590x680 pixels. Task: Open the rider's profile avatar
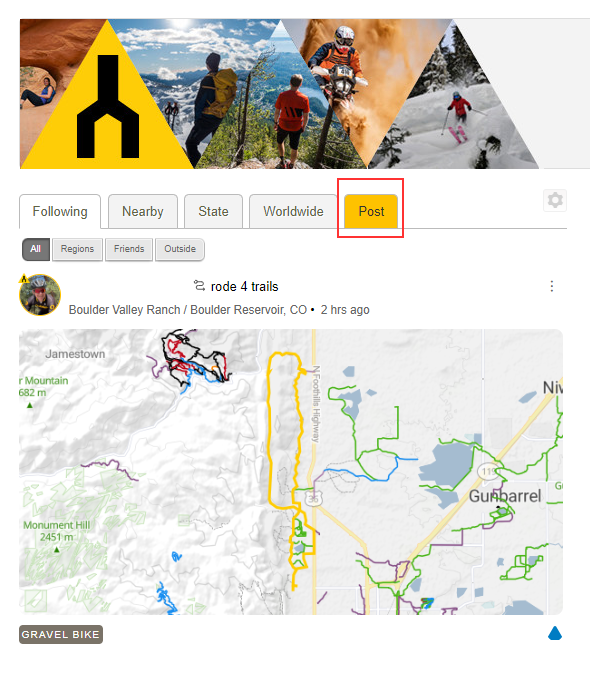[40, 294]
